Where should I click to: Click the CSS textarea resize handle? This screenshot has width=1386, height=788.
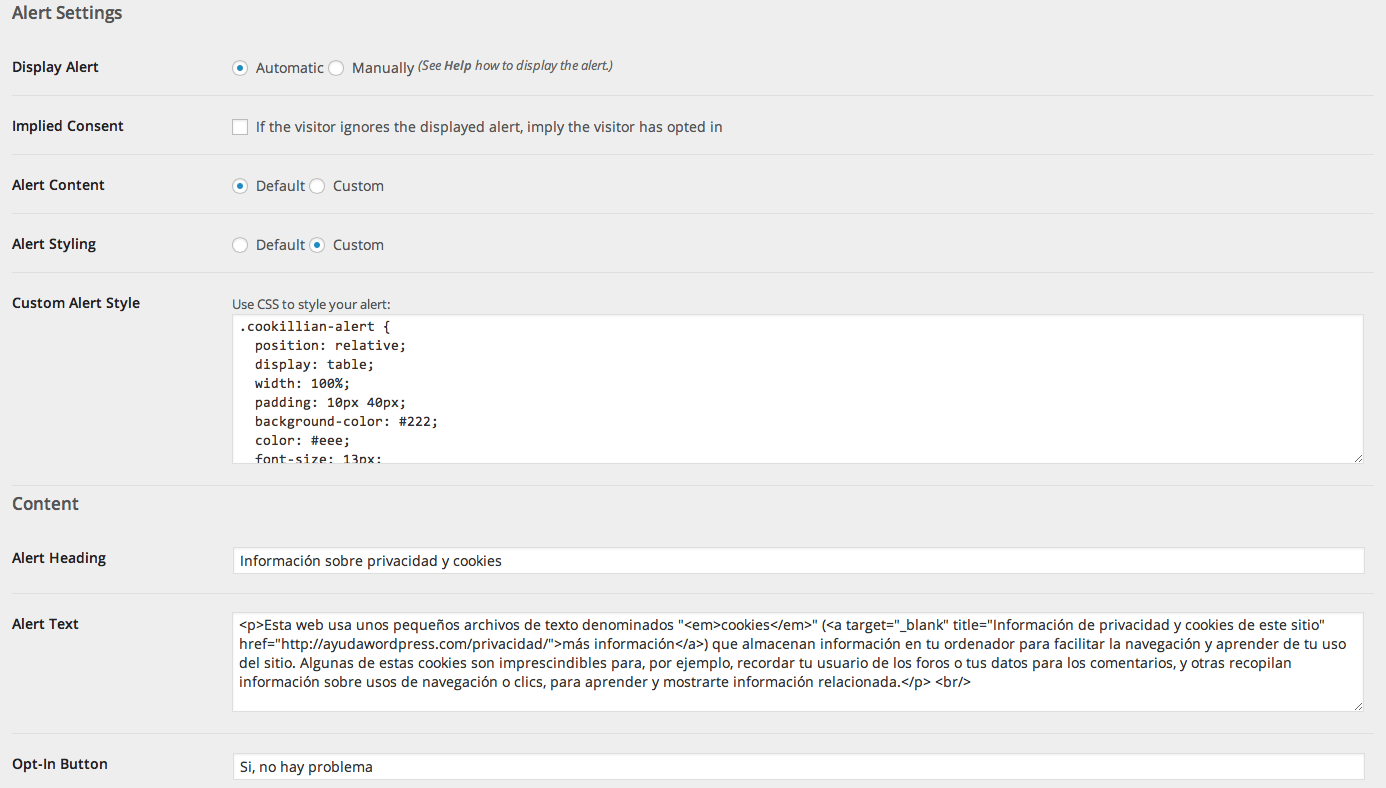click(x=1358, y=458)
